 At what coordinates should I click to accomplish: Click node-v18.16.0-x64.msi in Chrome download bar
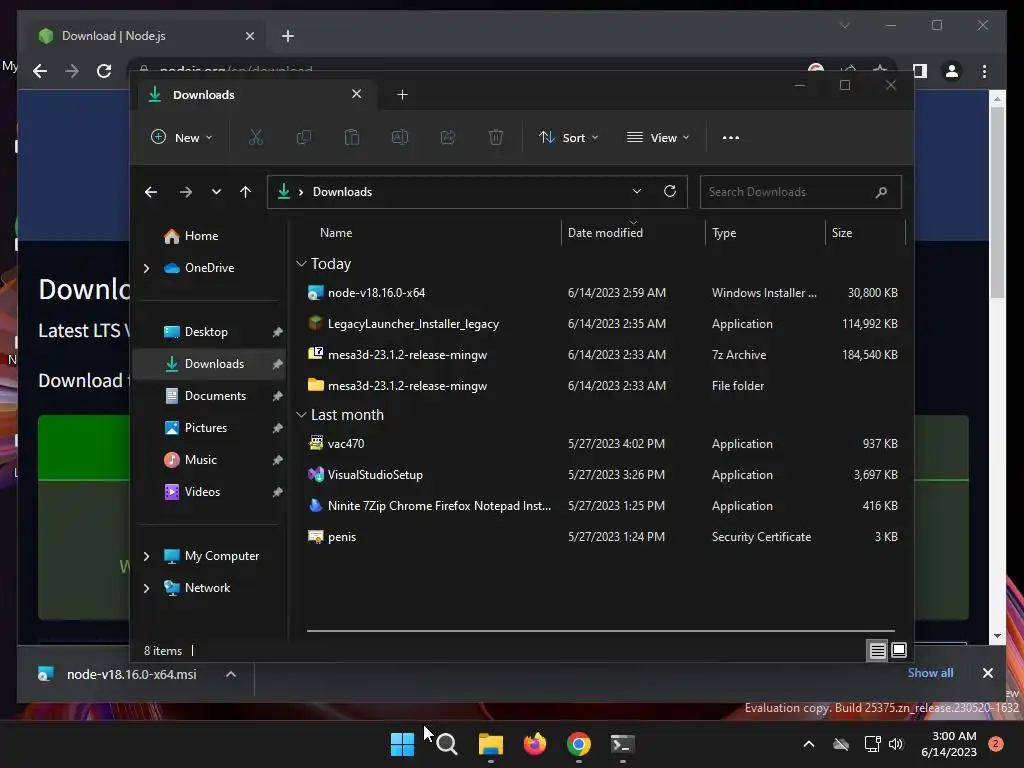pyautogui.click(x=131, y=675)
